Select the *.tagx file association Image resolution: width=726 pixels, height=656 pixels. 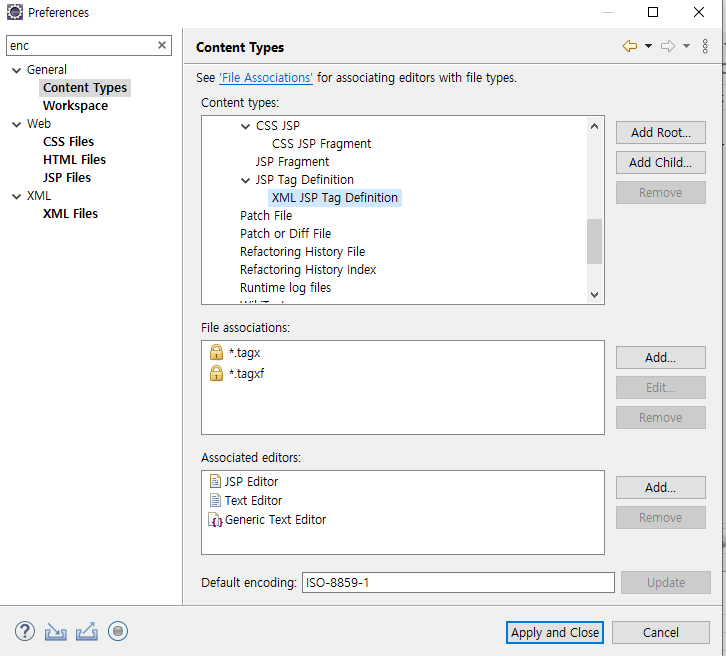(244, 353)
